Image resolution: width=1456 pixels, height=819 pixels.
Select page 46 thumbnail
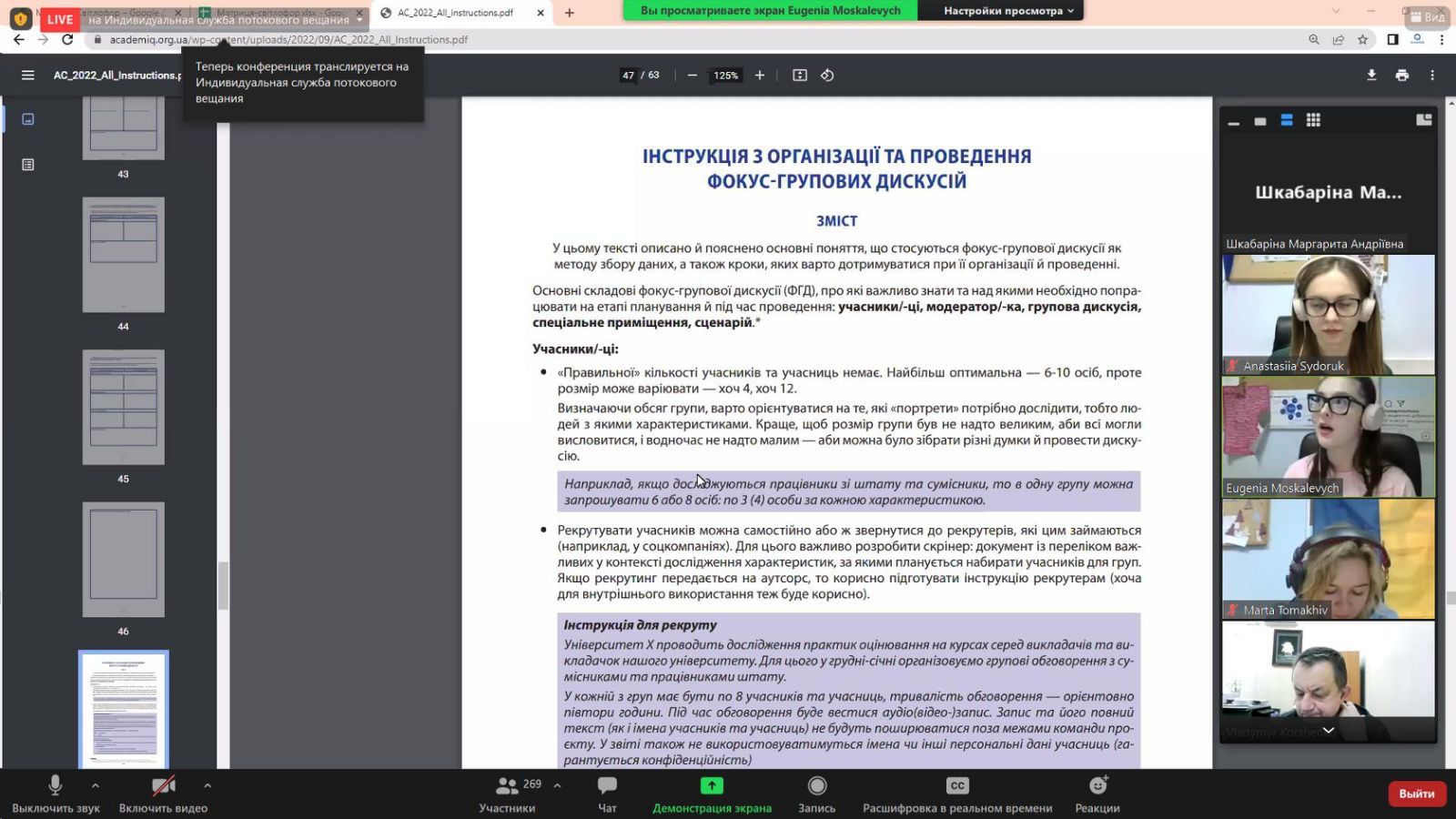click(124, 560)
